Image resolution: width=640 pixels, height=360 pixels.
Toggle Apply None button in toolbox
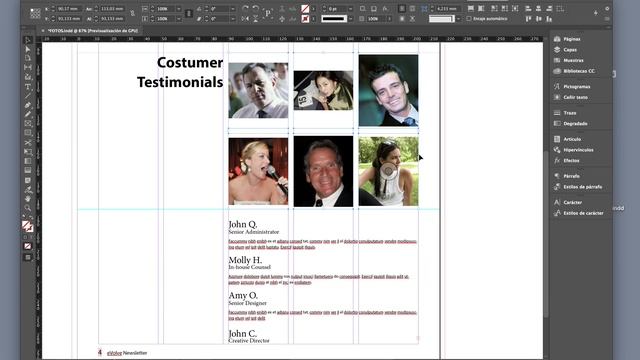coord(27,246)
